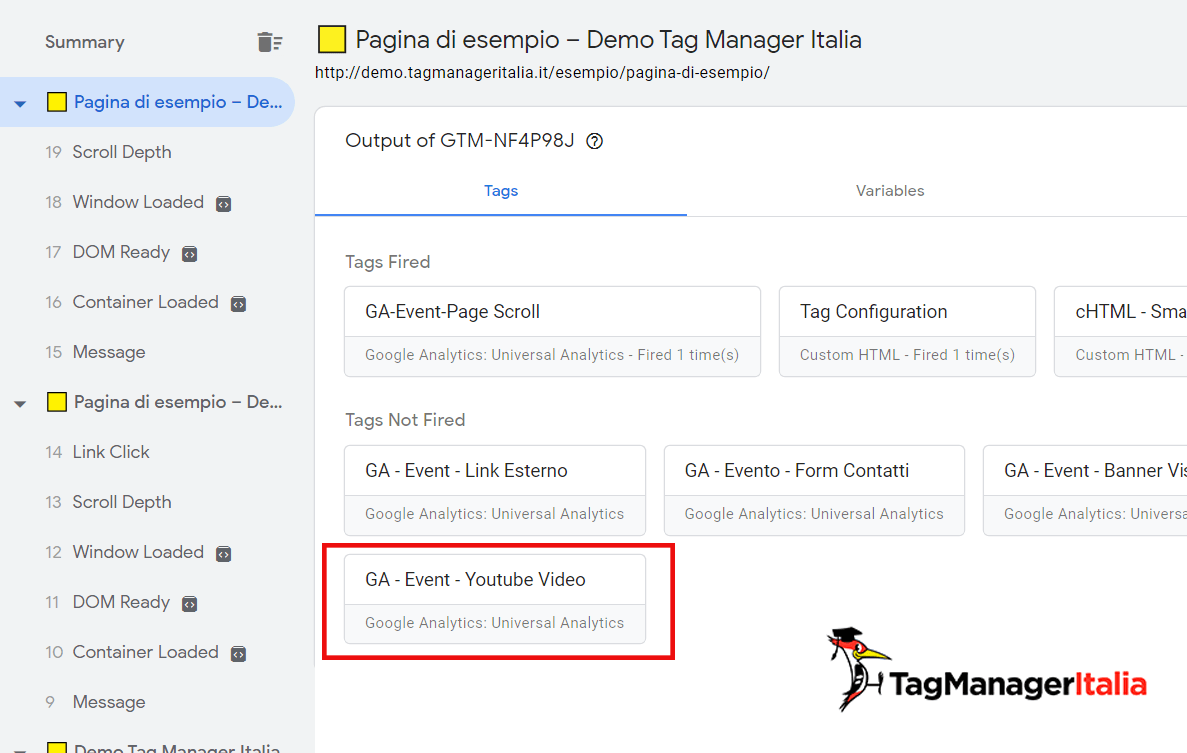Switch to the Tags tab
The image size is (1187, 753).
[501, 191]
